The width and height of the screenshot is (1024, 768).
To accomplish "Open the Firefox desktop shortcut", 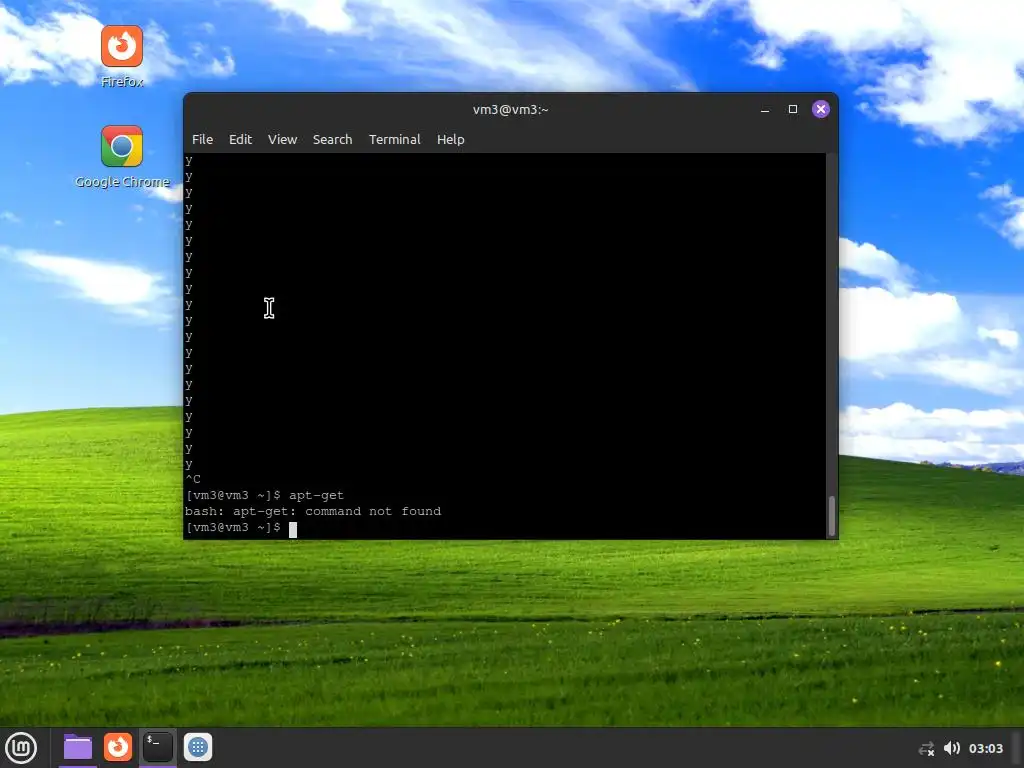I will pyautogui.click(x=121, y=56).
